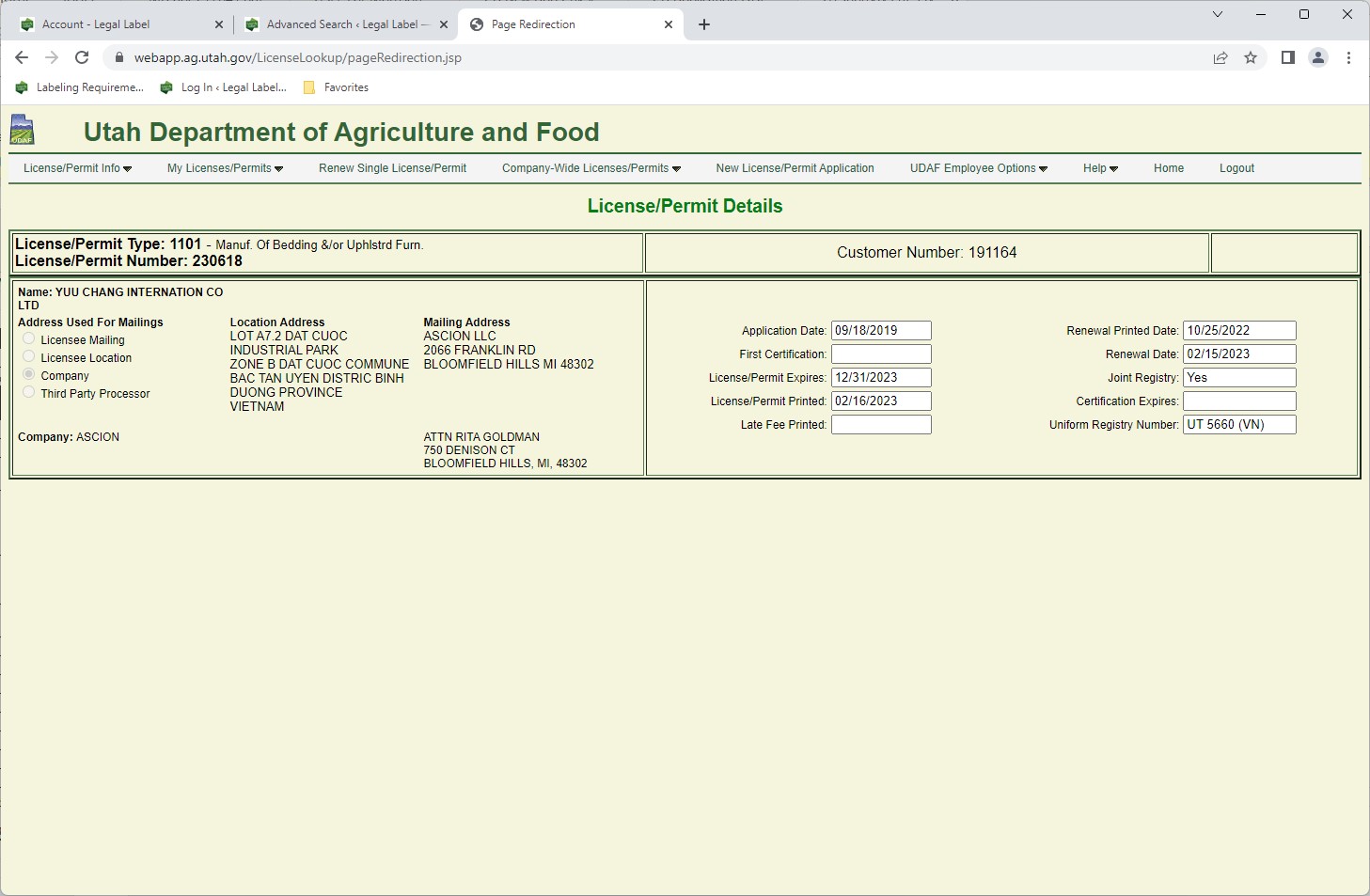This screenshot has width=1370, height=896.
Task: Expand the Company-Wide Licenses/Permits menu
Action: pyautogui.click(x=591, y=168)
